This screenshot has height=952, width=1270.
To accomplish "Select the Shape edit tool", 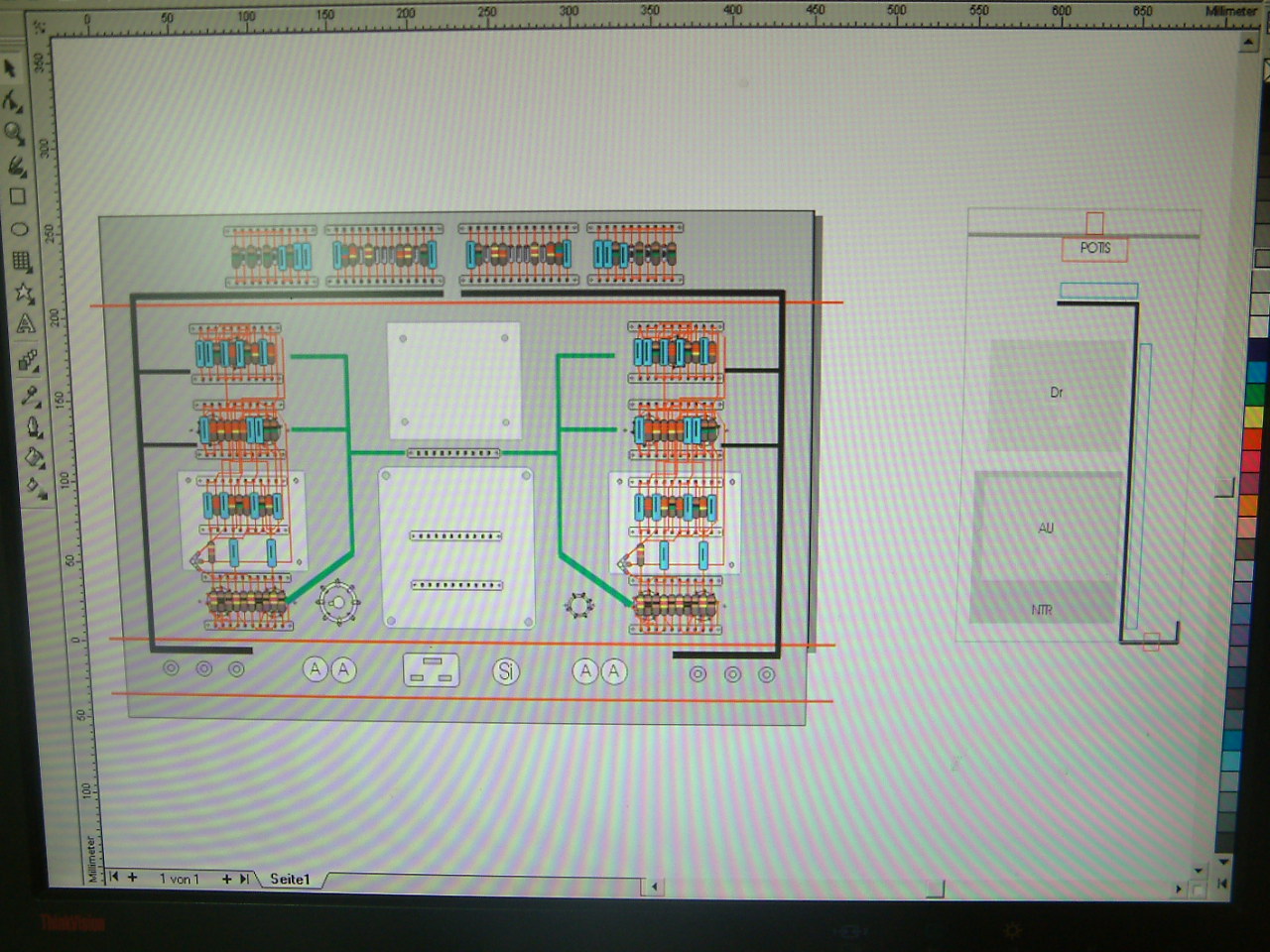I will click(x=12, y=100).
